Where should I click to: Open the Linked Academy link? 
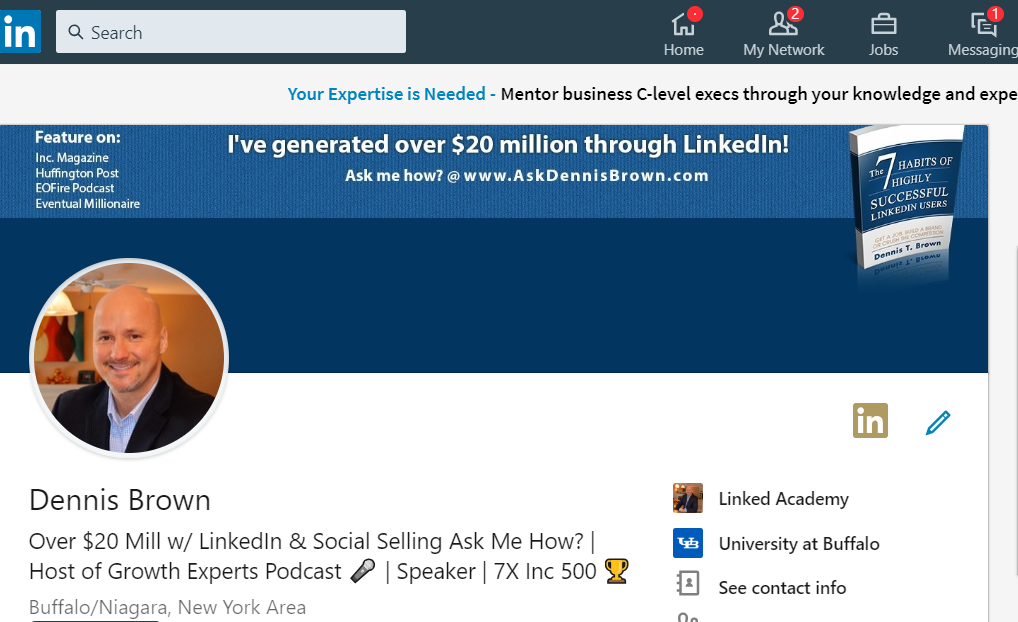pos(784,499)
